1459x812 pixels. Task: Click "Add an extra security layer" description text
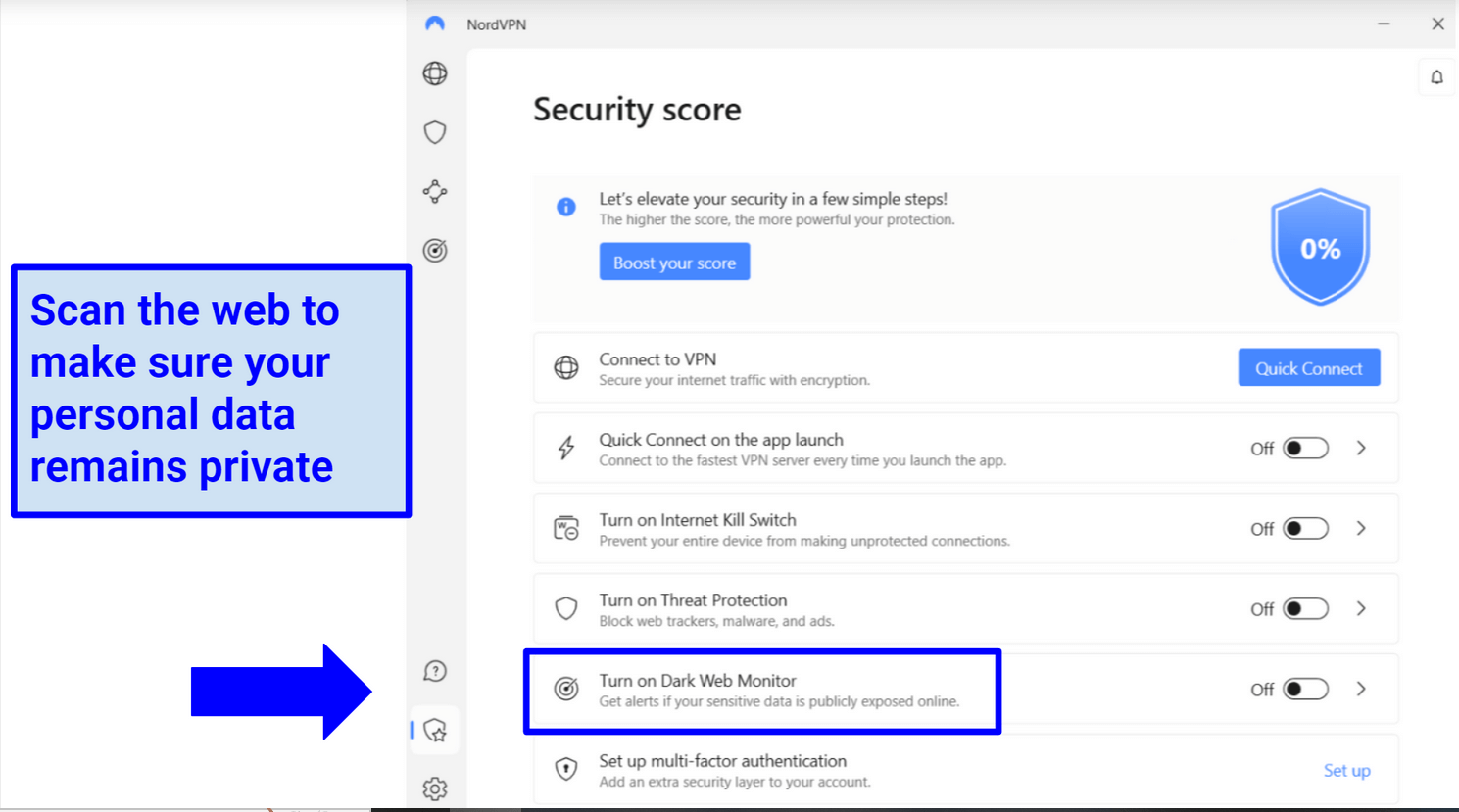735,782
